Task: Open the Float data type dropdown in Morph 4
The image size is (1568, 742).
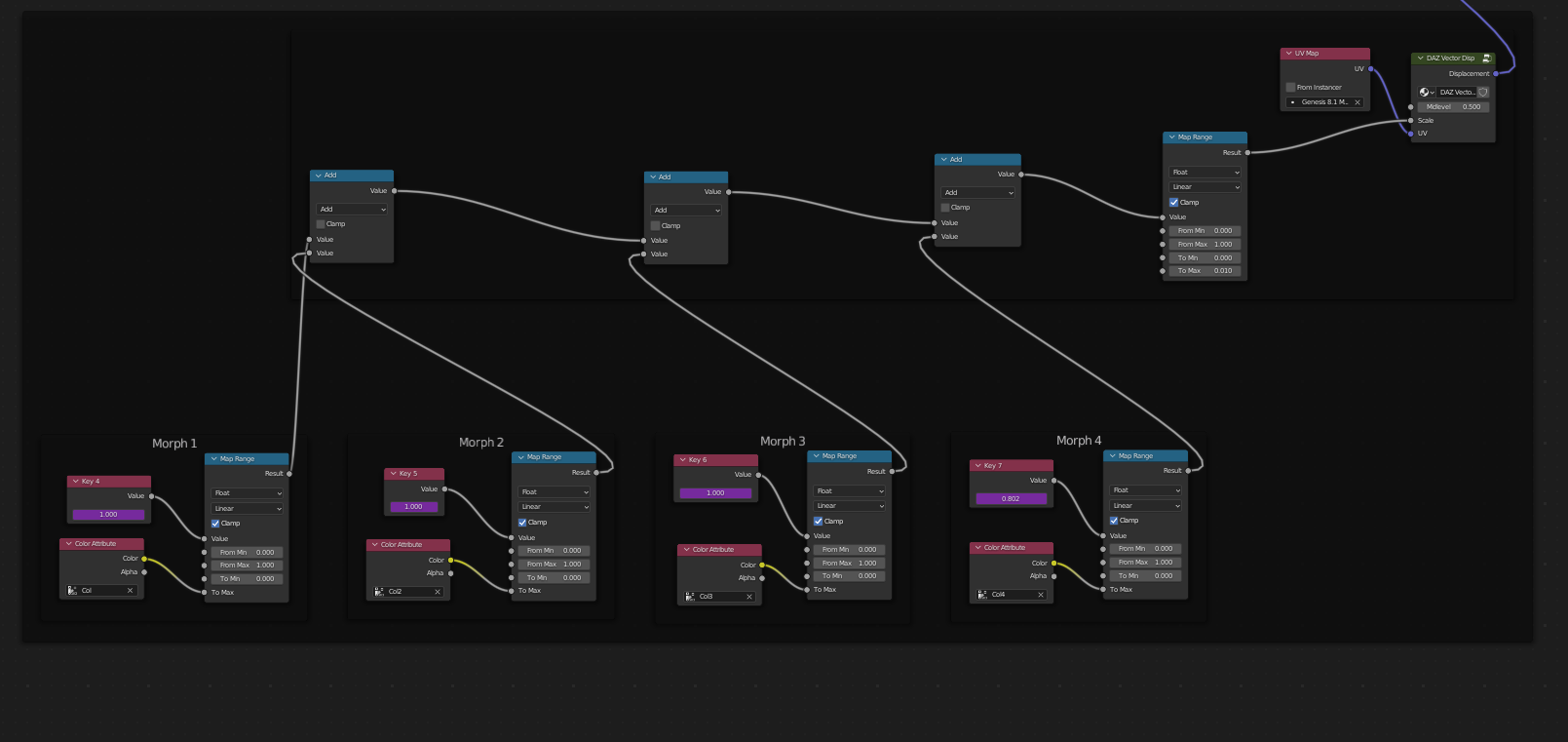Action: [1146, 490]
